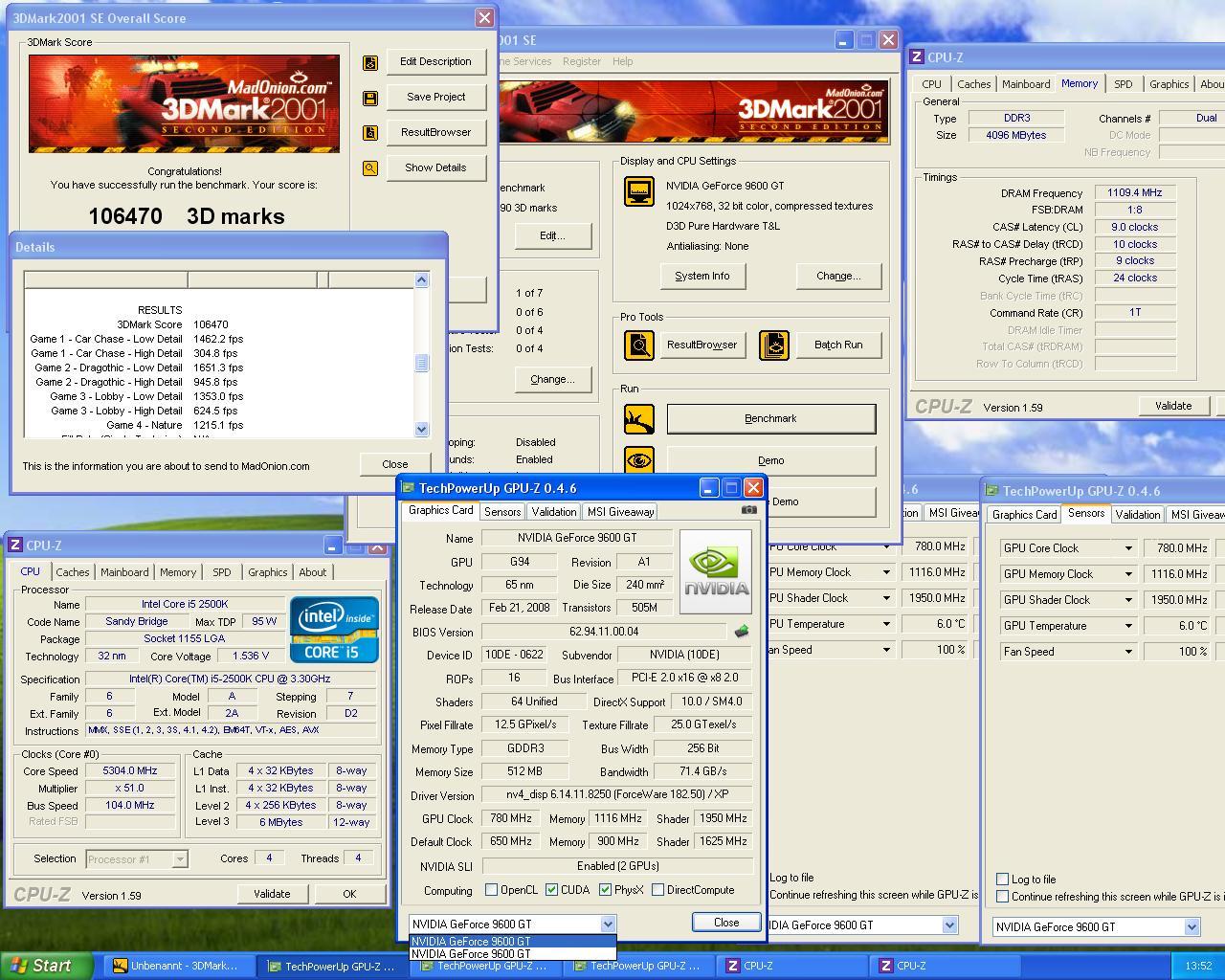Image resolution: width=1225 pixels, height=980 pixels.
Task: Open the Graphics tab in CPU-Z processor window
Action: [267, 572]
